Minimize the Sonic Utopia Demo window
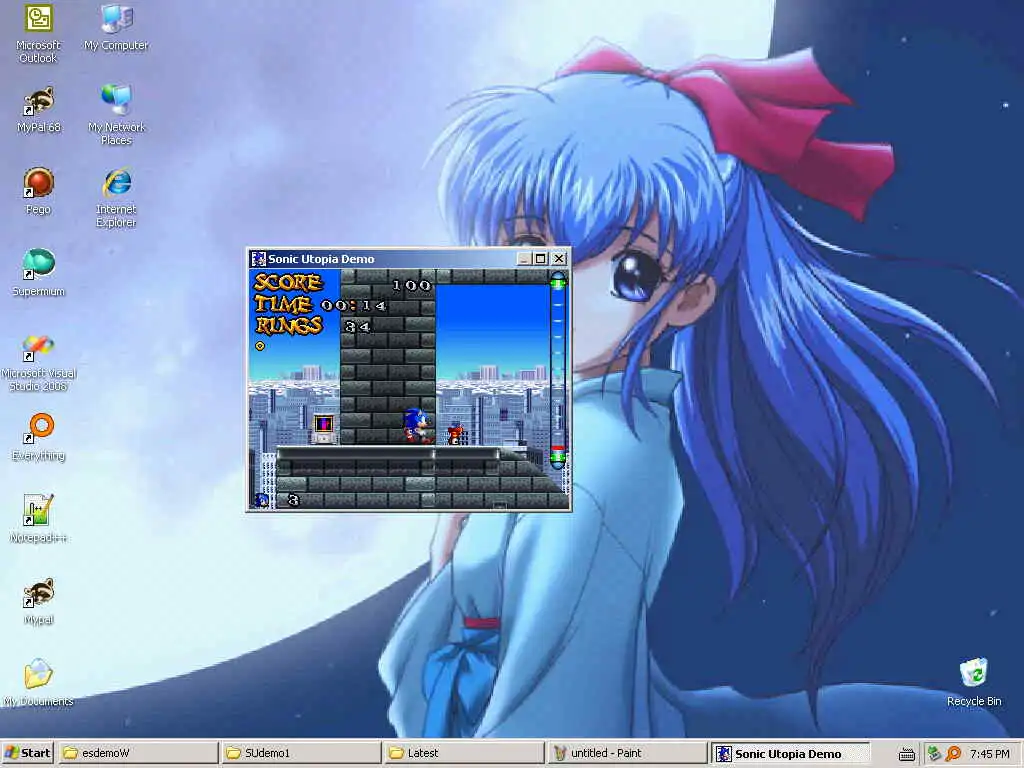1024x768 pixels. coord(524,259)
